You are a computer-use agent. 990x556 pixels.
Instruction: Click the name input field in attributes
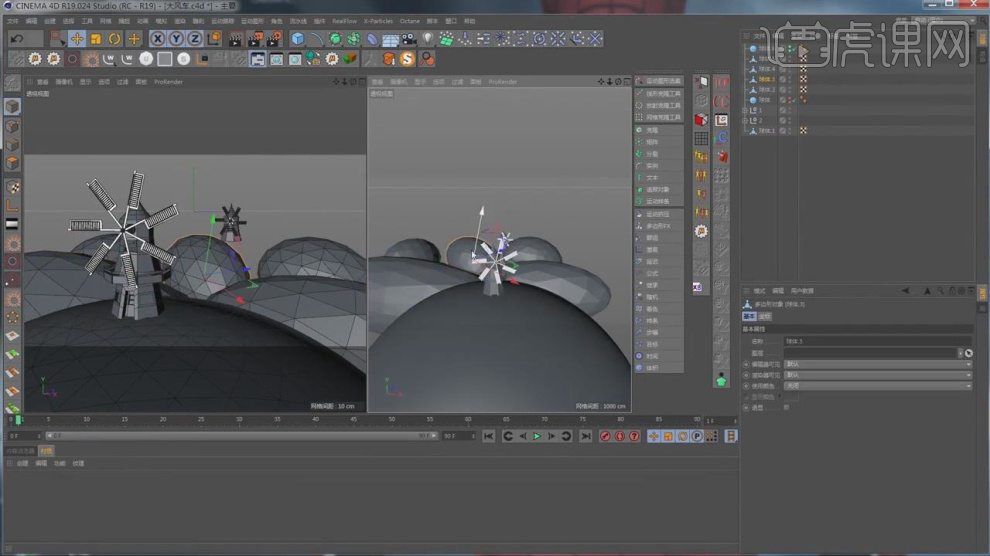tap(870, 342)
